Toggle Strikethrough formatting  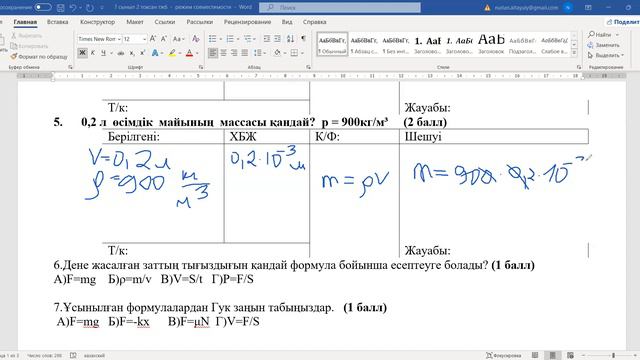click(121, 53)
